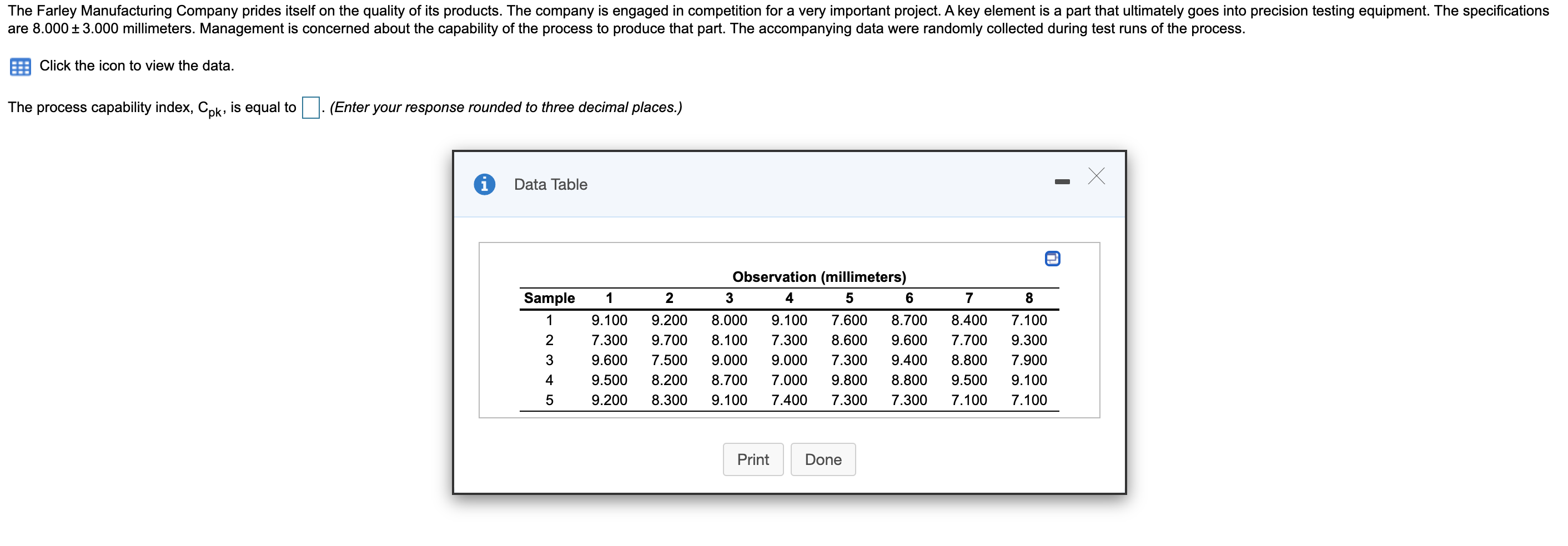The image size is (1568, 546).
Task: Click the copy table icon above the observations
Action: (x=1052, y=259)
